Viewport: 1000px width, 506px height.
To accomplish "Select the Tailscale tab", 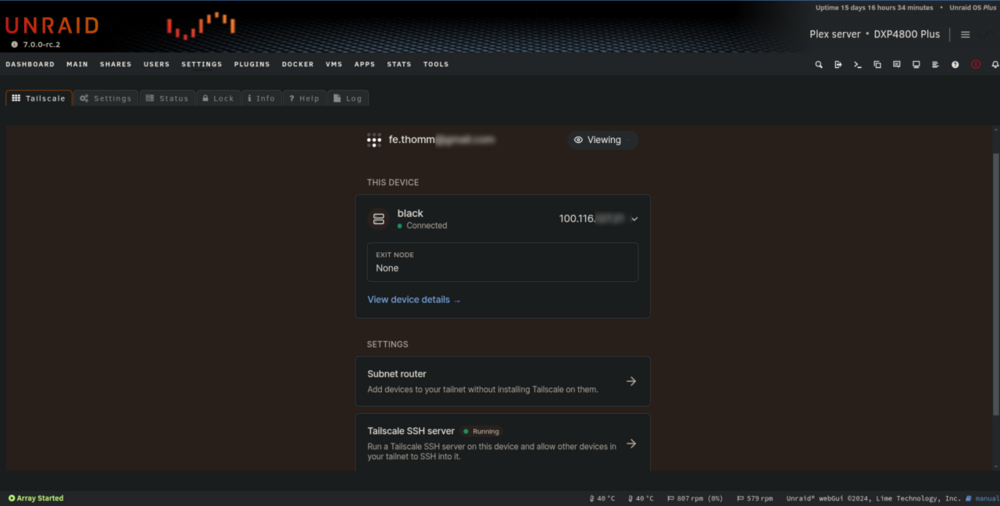I will coord(39,98).
